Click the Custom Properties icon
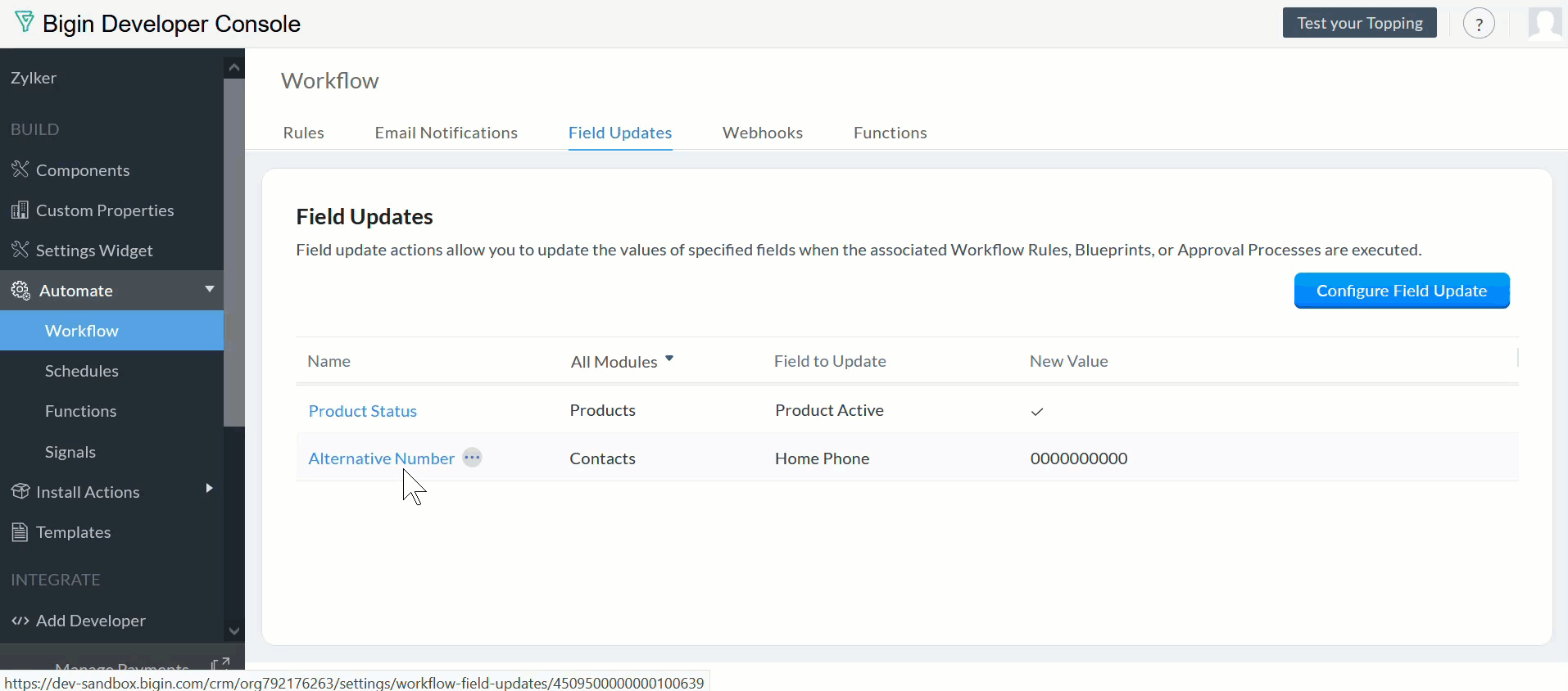 click(x=20, y=210)
